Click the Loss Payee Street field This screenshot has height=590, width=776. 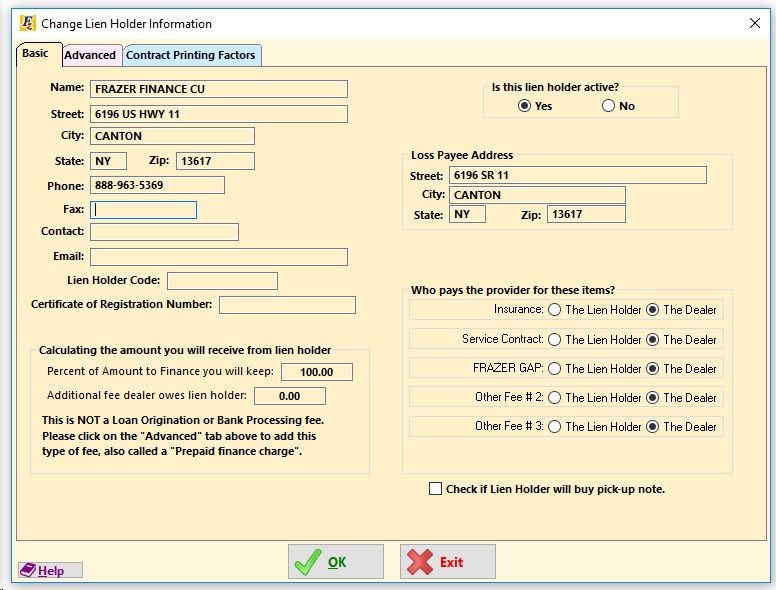(577, 175)
